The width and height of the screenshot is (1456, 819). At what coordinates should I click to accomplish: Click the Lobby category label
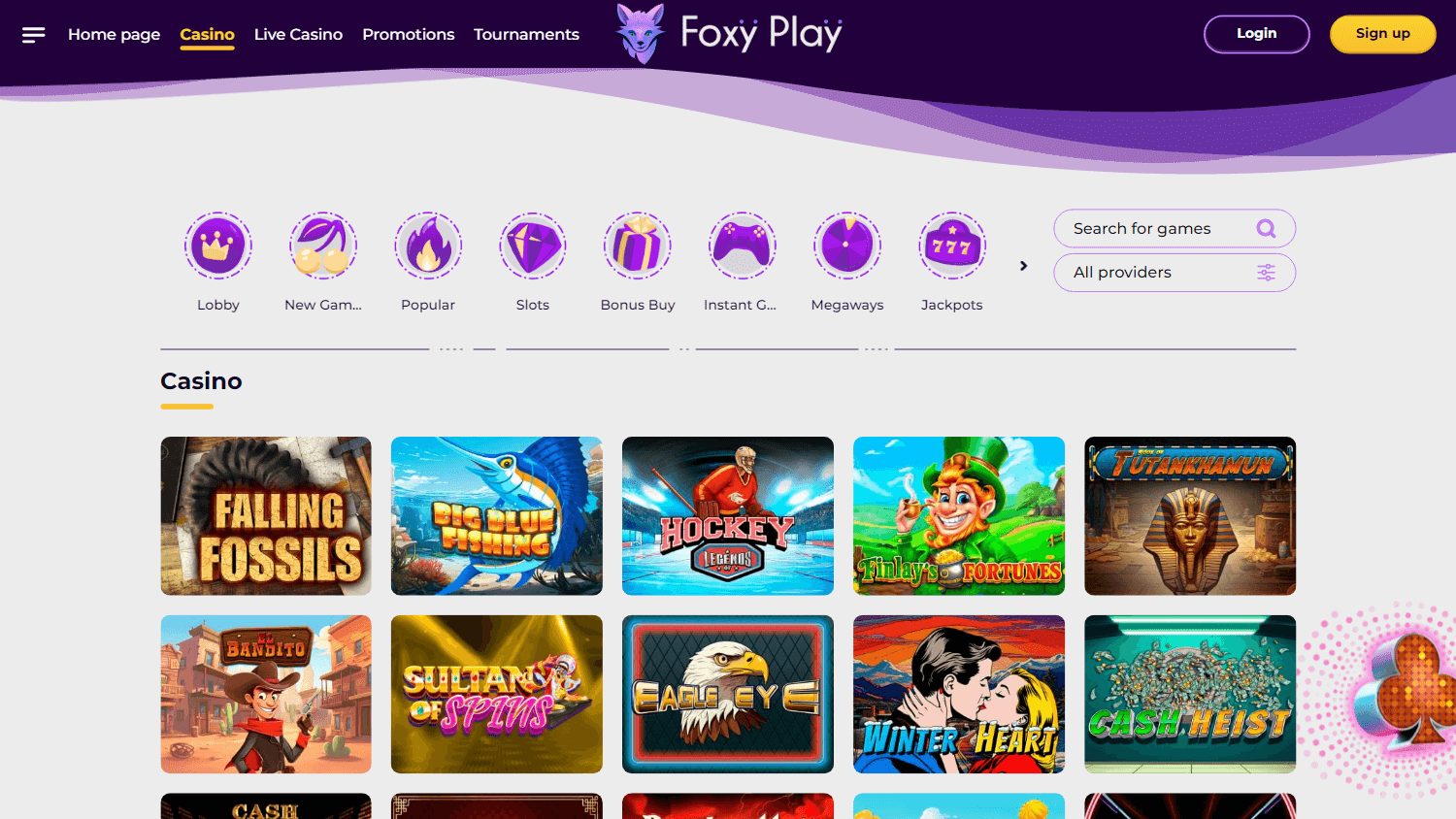(x=218, y=305)
